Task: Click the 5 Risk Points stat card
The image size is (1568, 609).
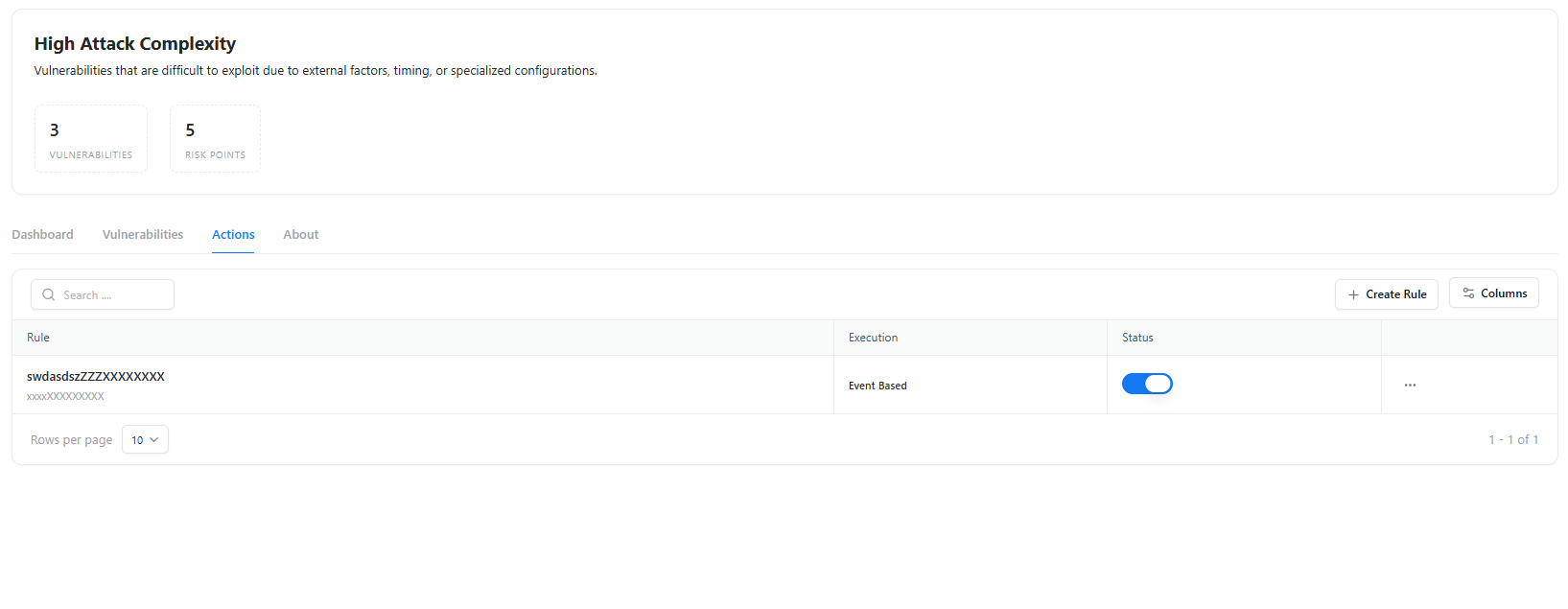Action: pyautogui.click(x=215, y=139)
